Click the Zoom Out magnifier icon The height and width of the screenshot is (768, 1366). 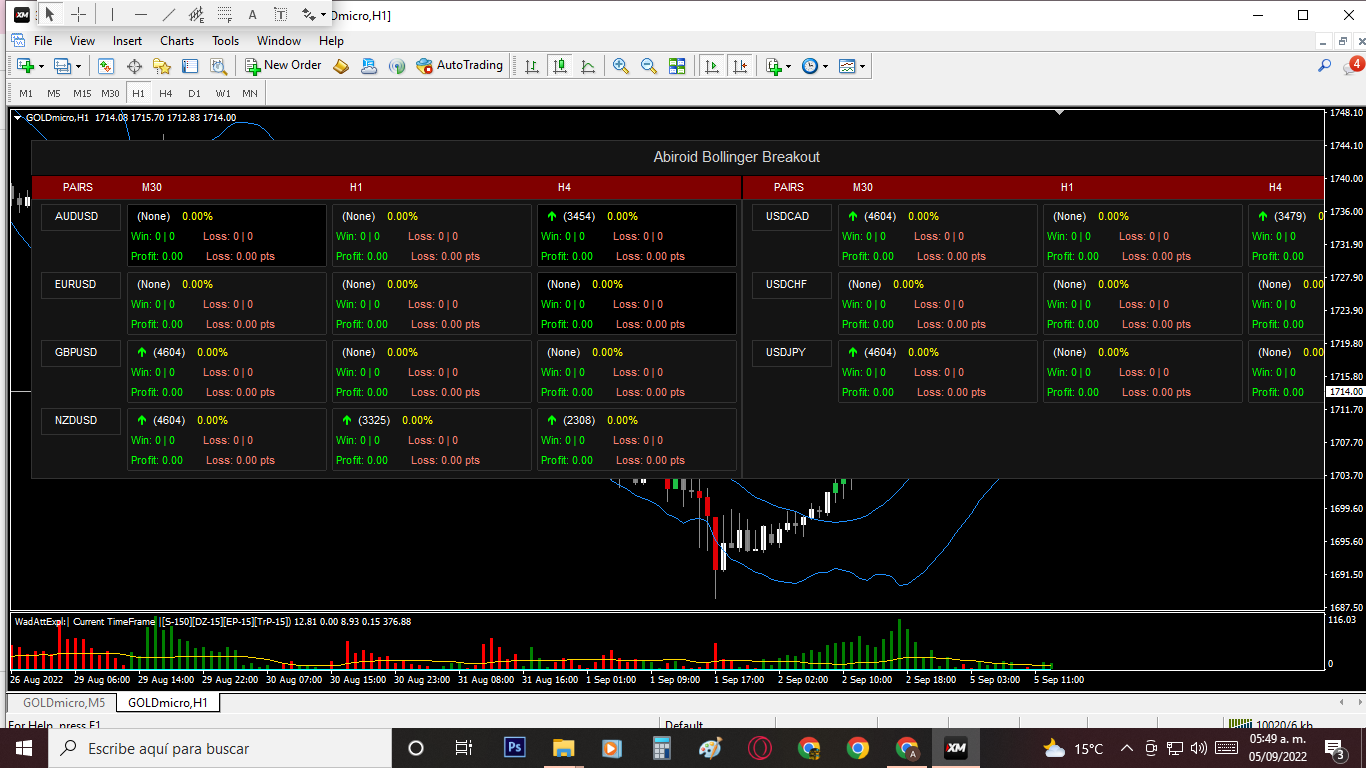(649, 66)
